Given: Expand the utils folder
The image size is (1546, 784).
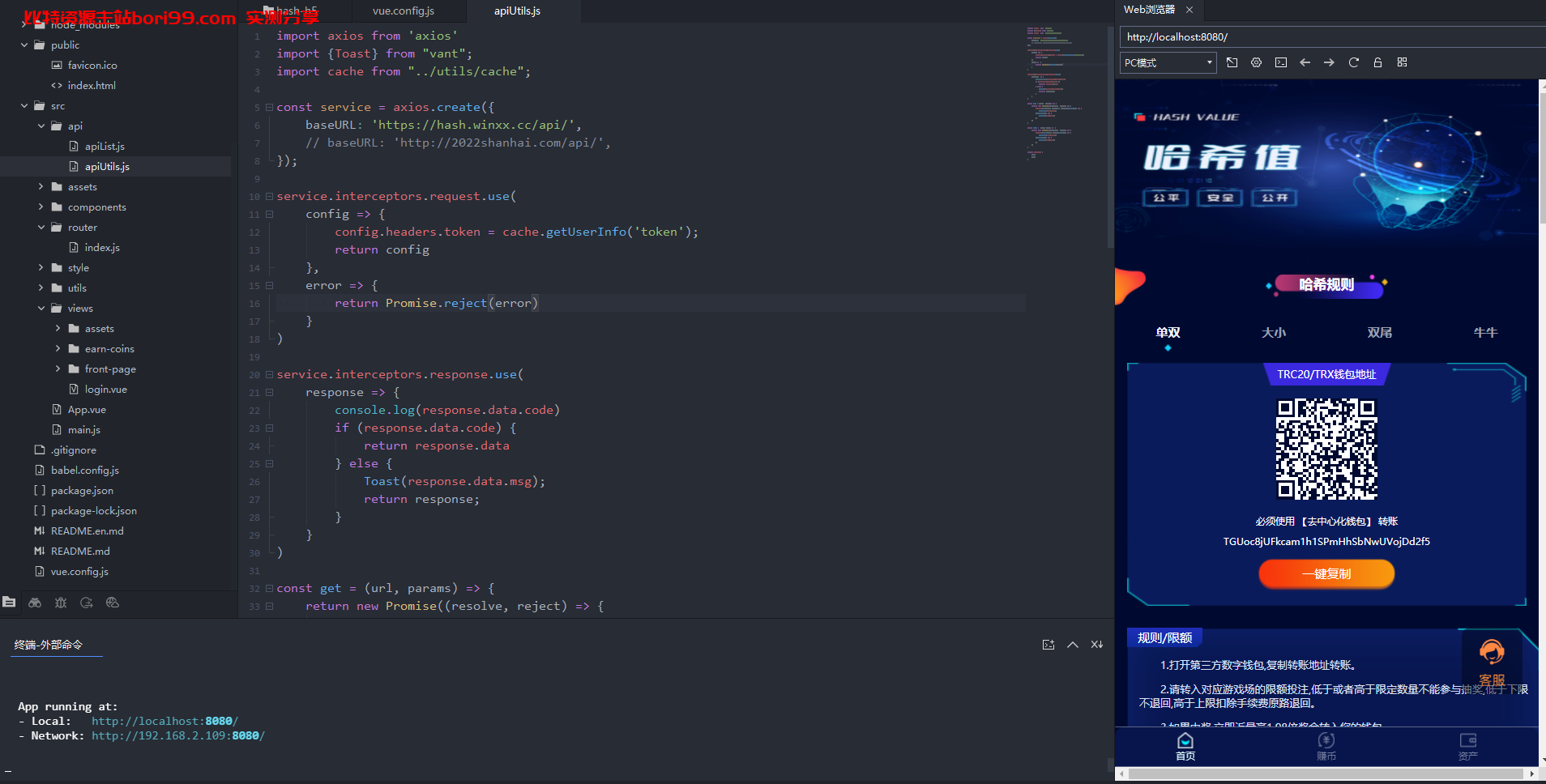Looking at the screenshot, I should pos(41,288).
